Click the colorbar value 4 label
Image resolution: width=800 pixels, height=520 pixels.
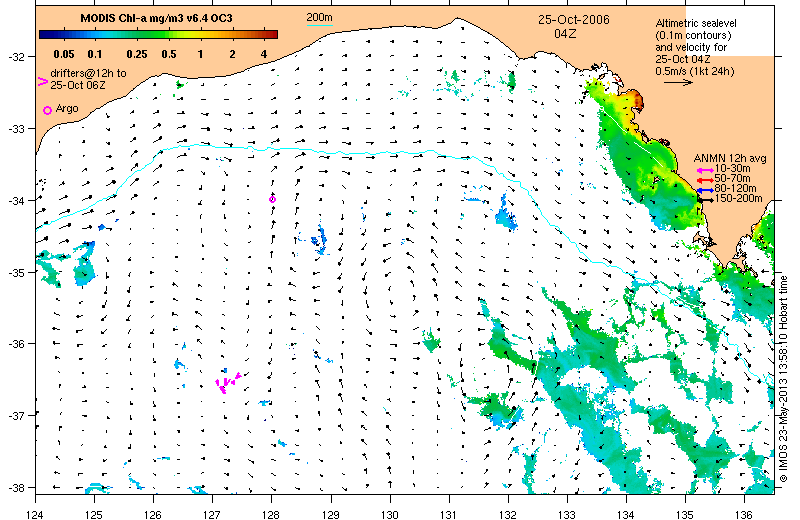click(264, 54)
